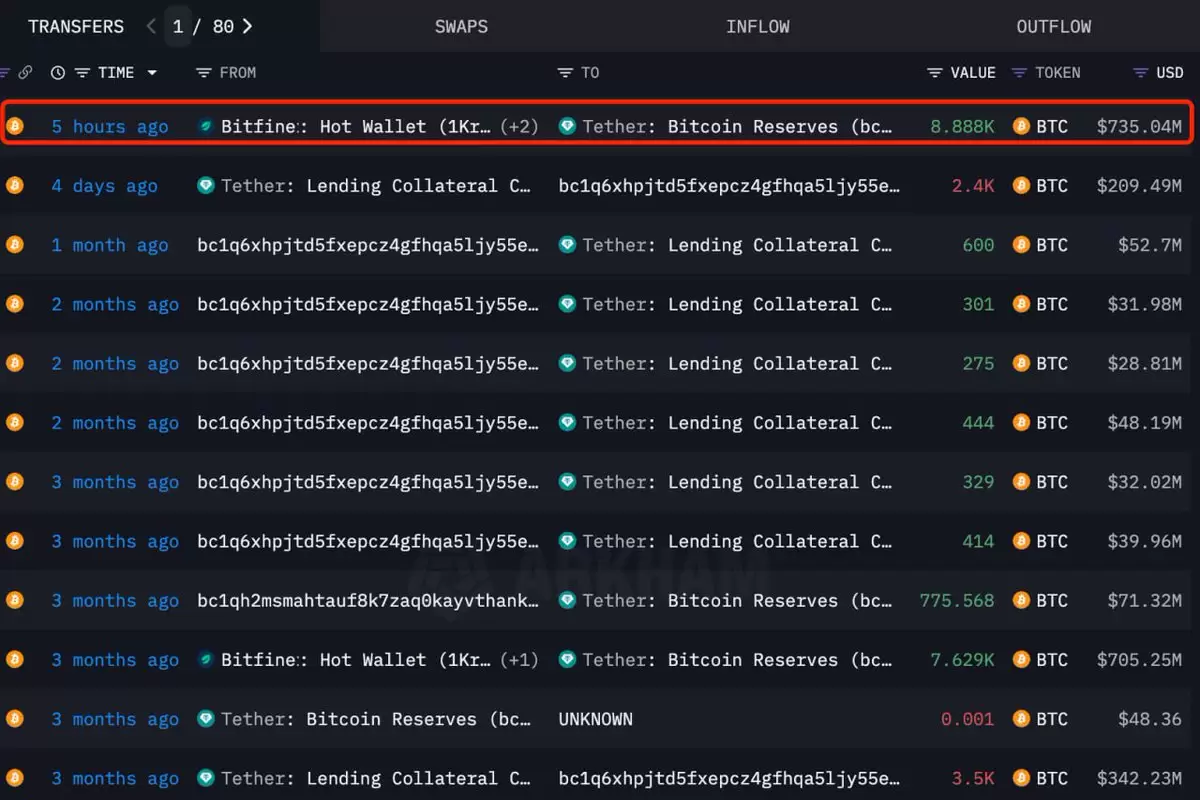Click the page number field showing 1
Screen dimensions: 1200x800
pos(178,27)
